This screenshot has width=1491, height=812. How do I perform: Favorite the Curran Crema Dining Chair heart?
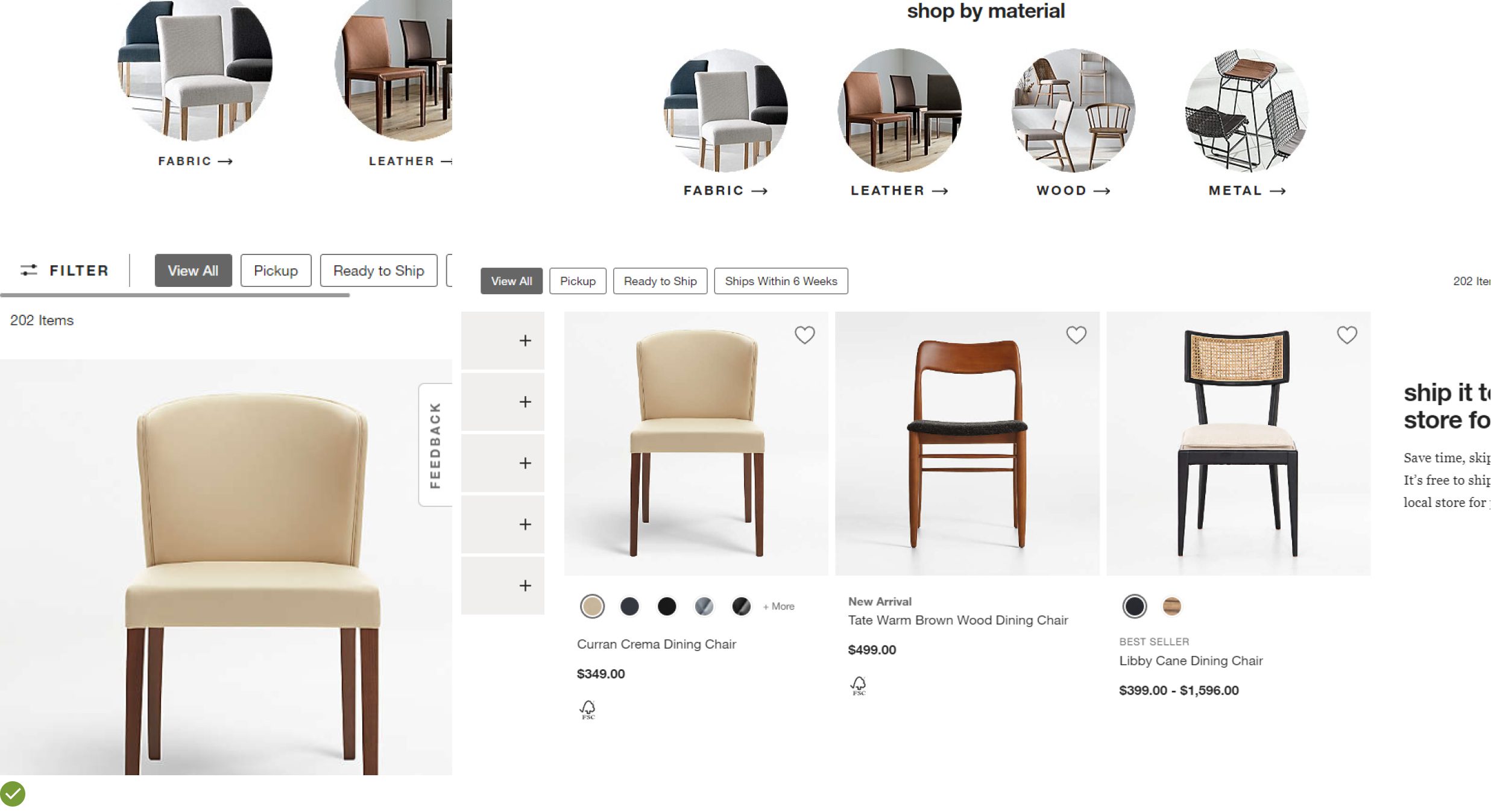click(x=804, y=335)
